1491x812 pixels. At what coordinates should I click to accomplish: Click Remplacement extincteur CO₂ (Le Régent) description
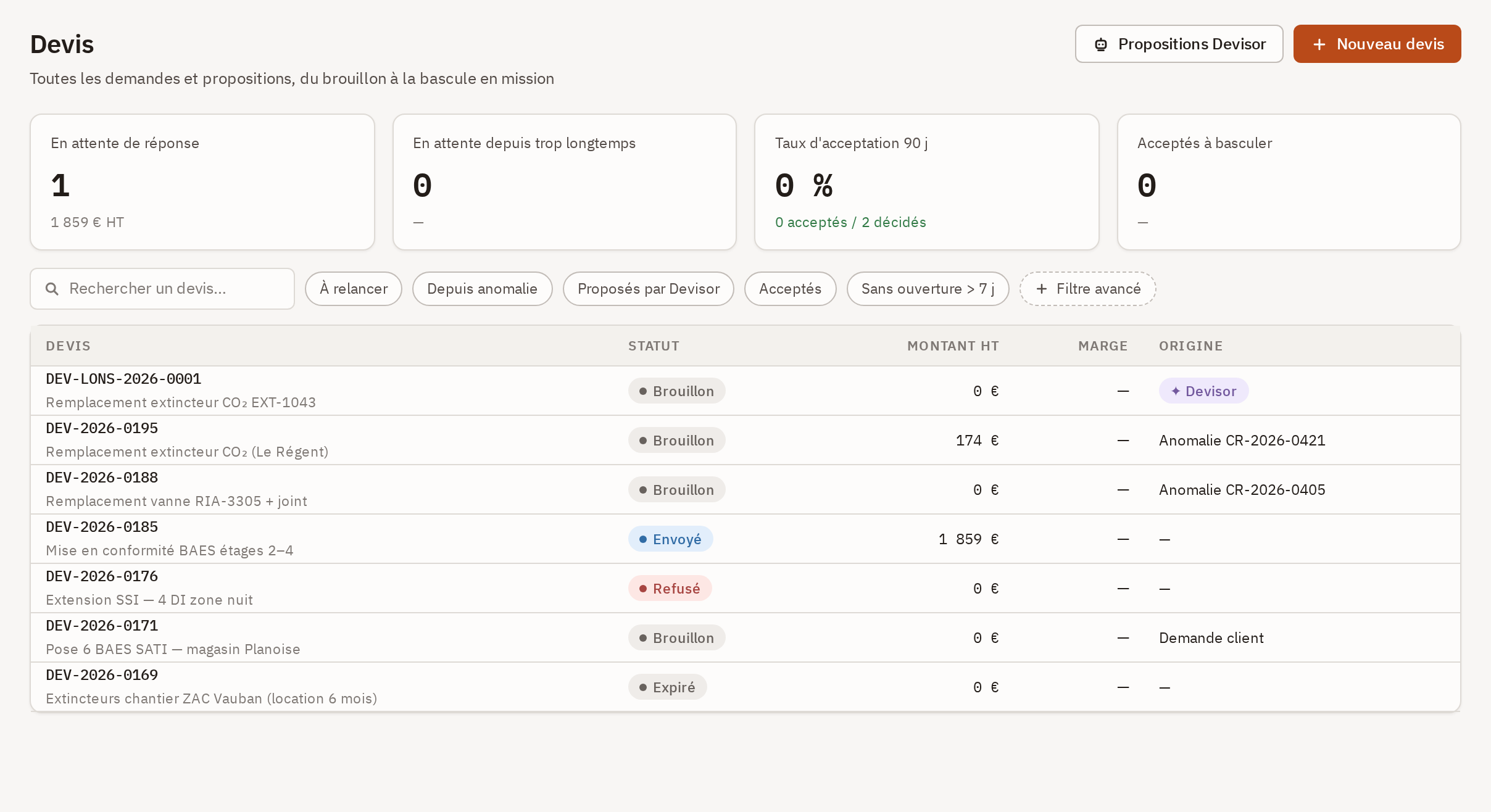click(x=187, y=452)
